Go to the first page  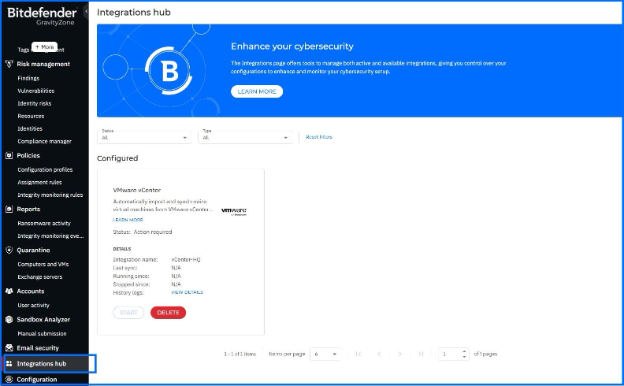click(358, 354)
